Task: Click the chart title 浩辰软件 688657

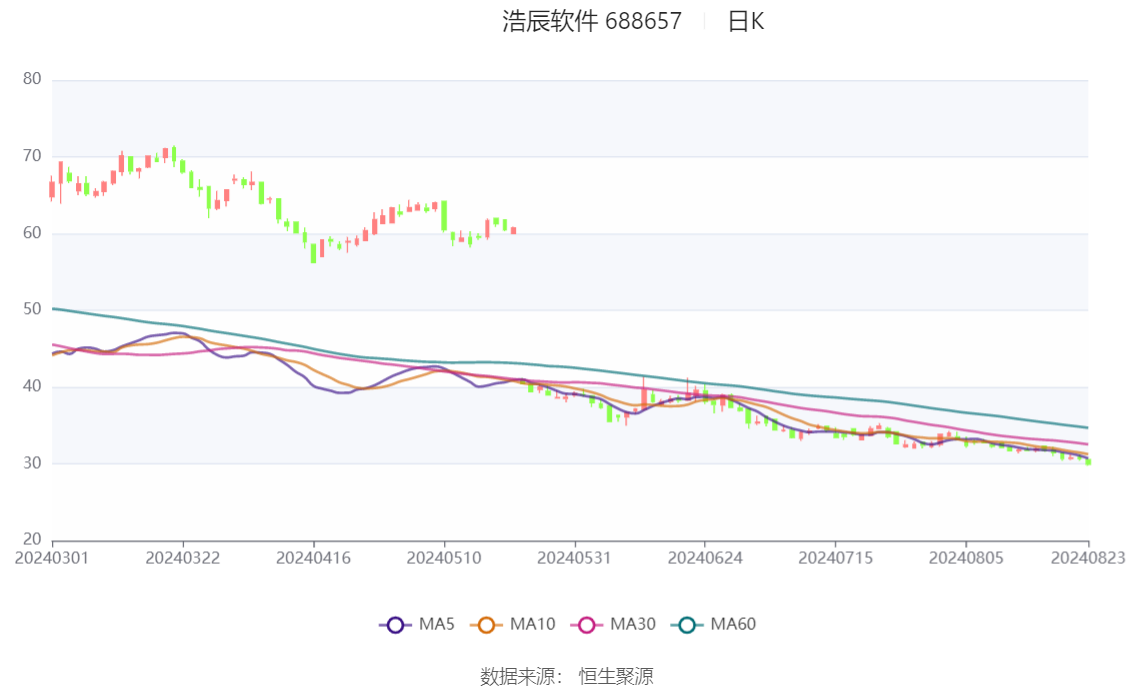Action: [592, 21]
